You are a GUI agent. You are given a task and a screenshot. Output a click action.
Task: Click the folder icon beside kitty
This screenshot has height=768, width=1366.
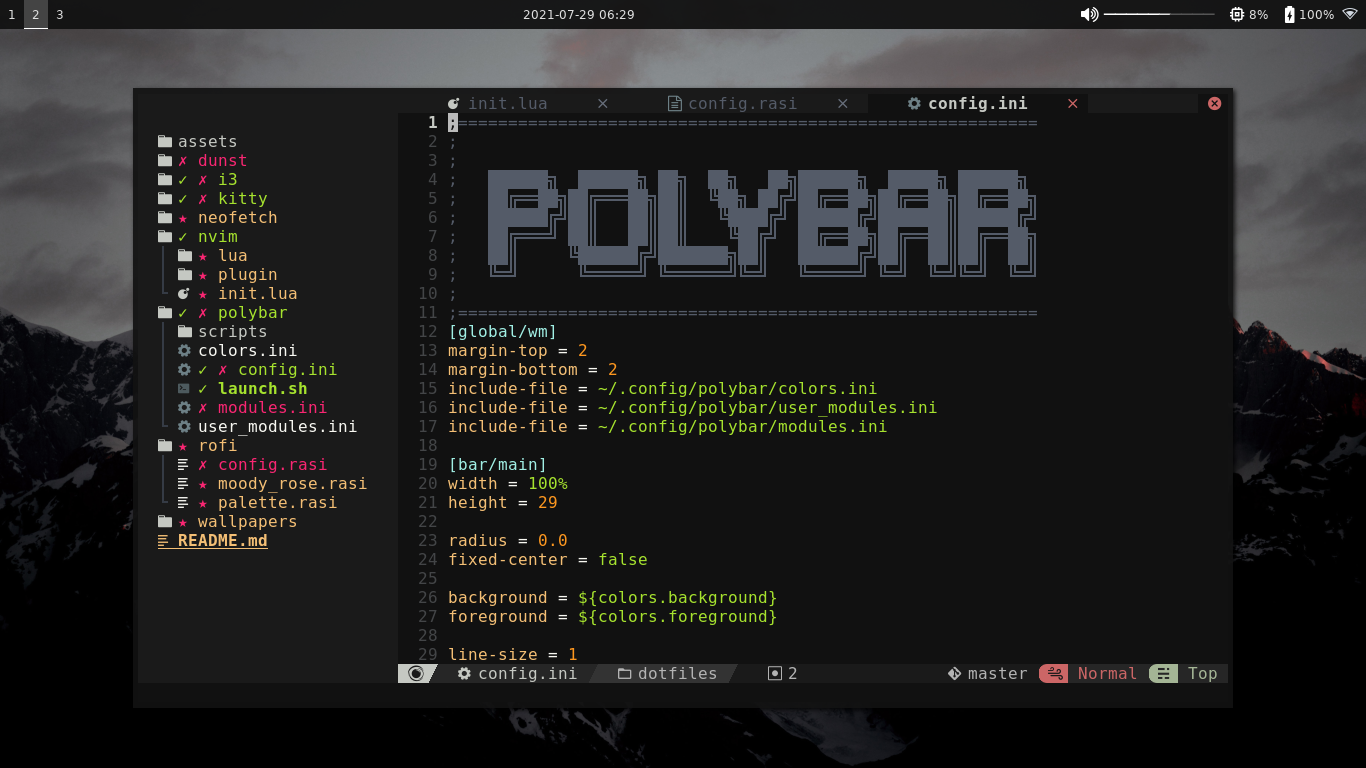click(x=165, y=199)
